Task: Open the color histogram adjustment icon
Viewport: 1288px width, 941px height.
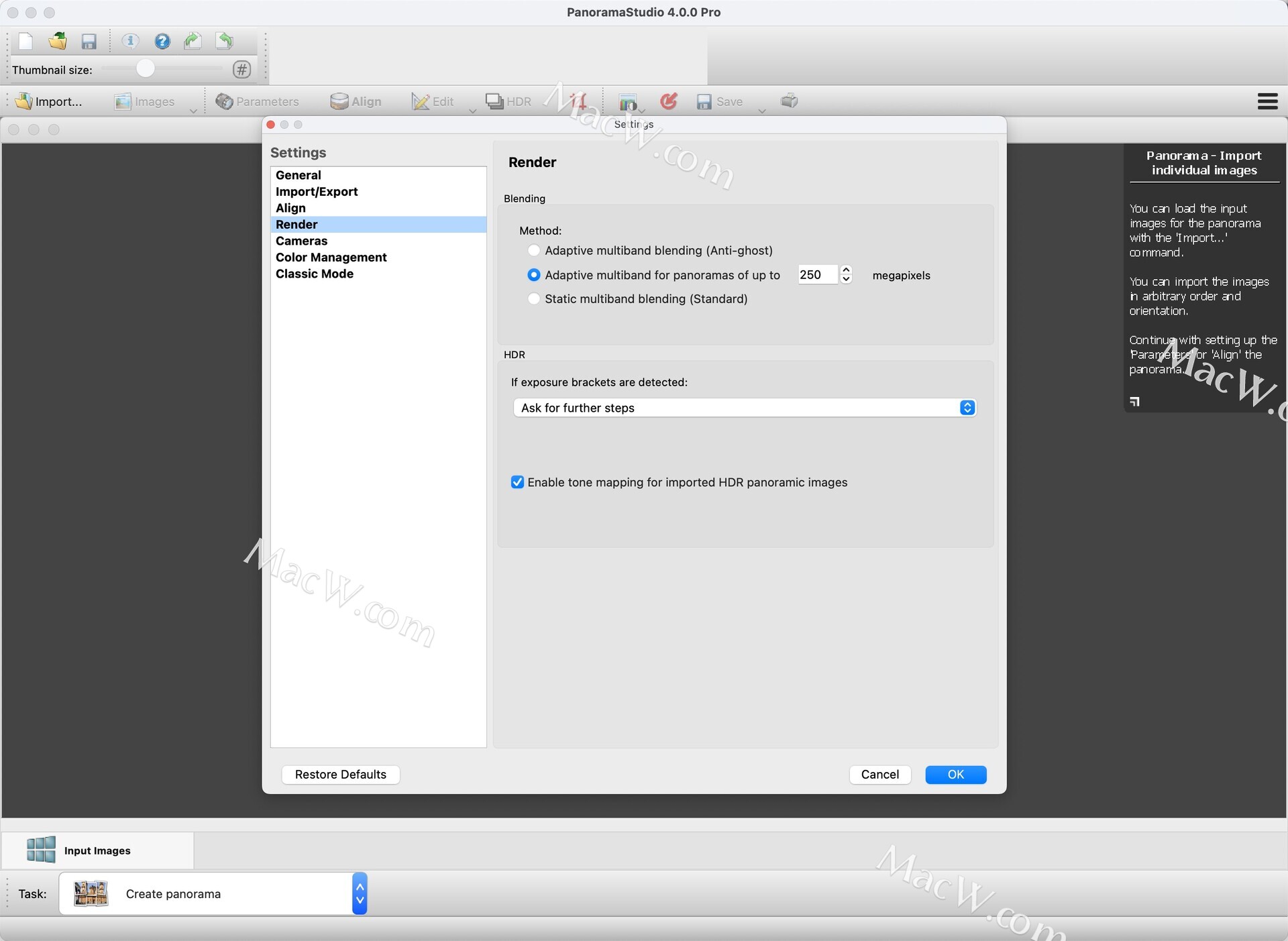Action: click(628, 102)
